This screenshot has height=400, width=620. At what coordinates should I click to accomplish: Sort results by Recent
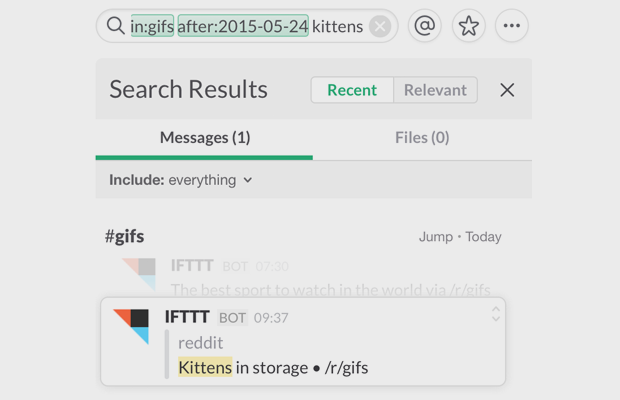coord(352,90)
